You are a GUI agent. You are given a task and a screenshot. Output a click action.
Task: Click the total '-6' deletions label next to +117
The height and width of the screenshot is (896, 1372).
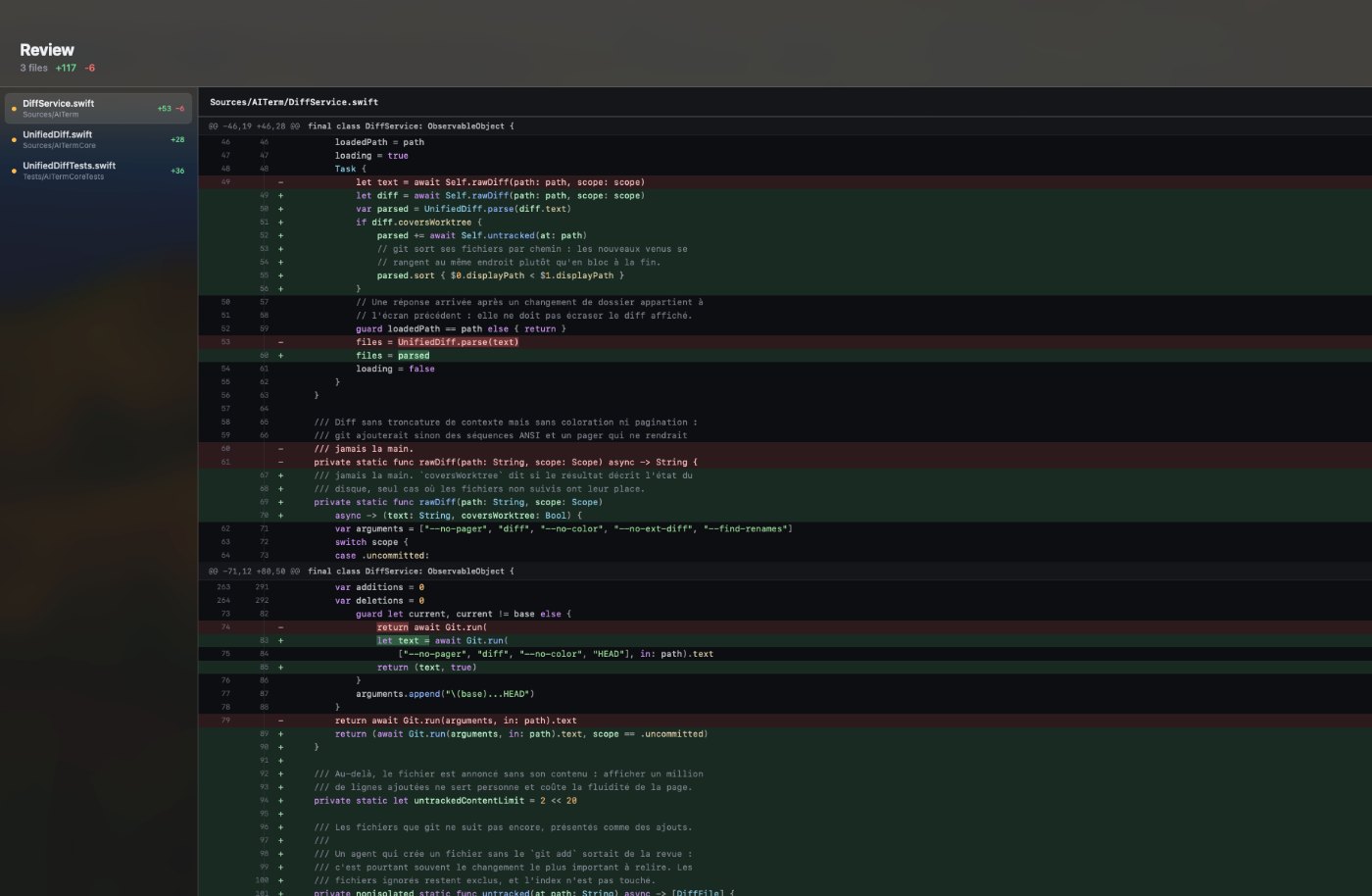tap(90, 68)
